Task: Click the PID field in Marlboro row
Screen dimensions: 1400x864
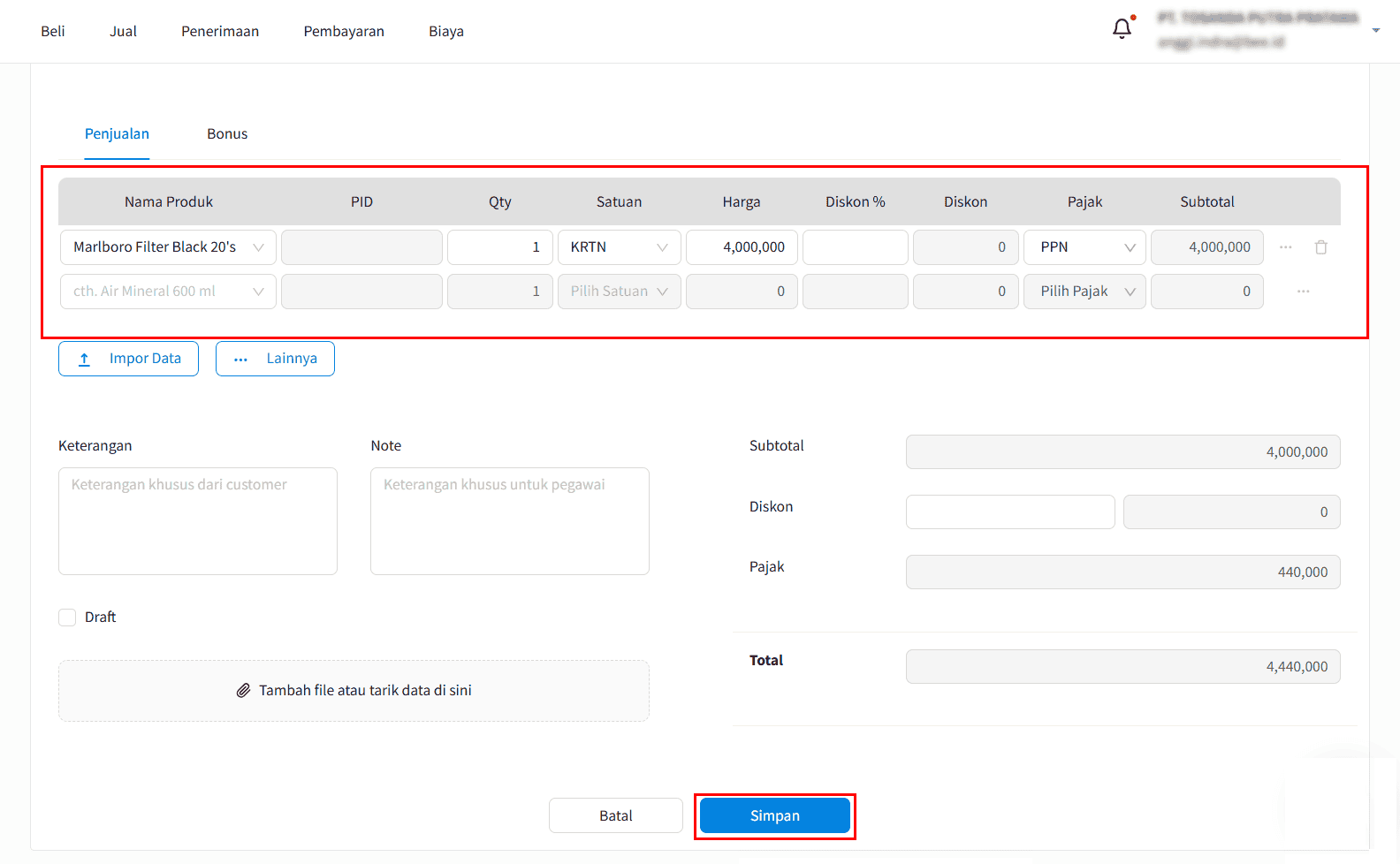Action: tap(361, 247)
